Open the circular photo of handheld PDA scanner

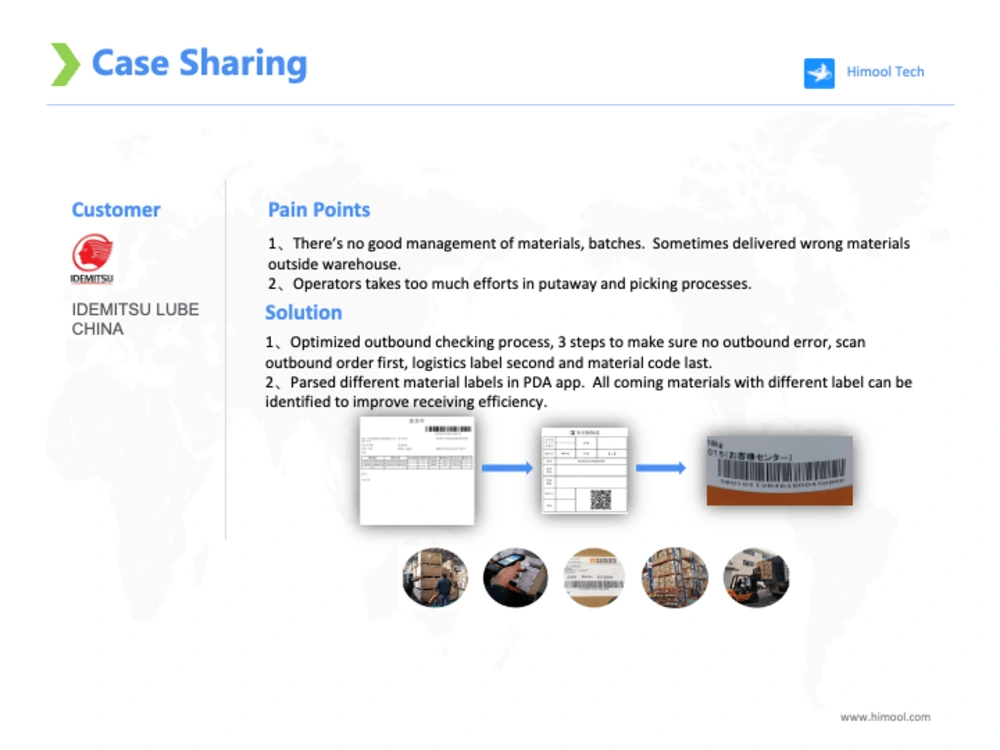(515, 577)
